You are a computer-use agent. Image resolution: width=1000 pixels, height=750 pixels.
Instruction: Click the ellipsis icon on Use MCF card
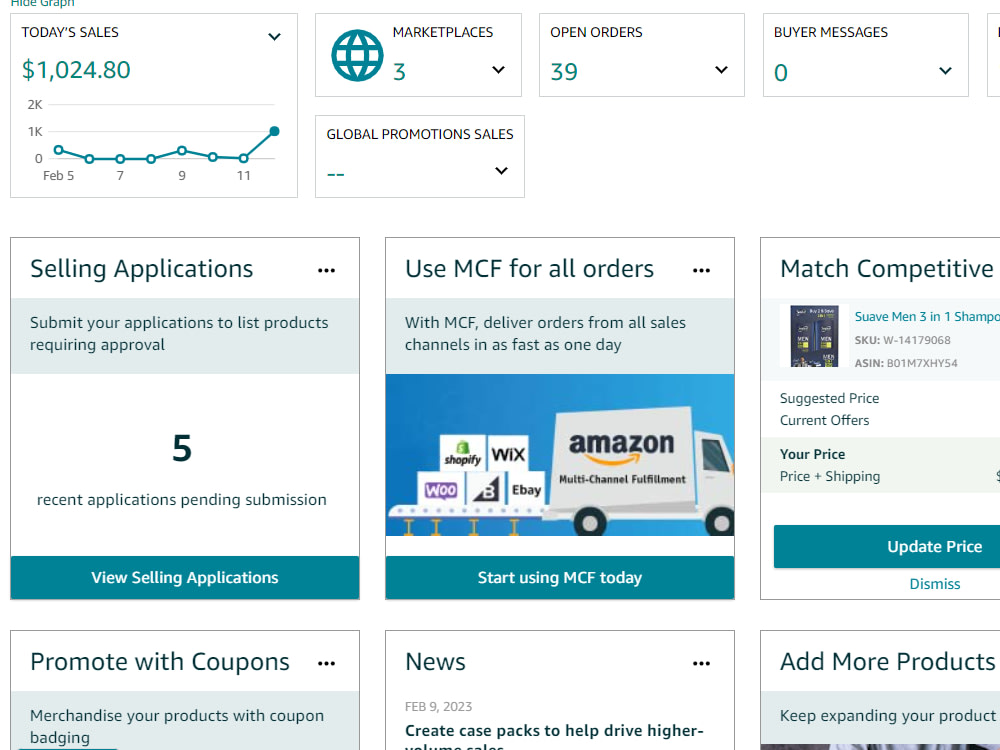[x=701, y=268]
